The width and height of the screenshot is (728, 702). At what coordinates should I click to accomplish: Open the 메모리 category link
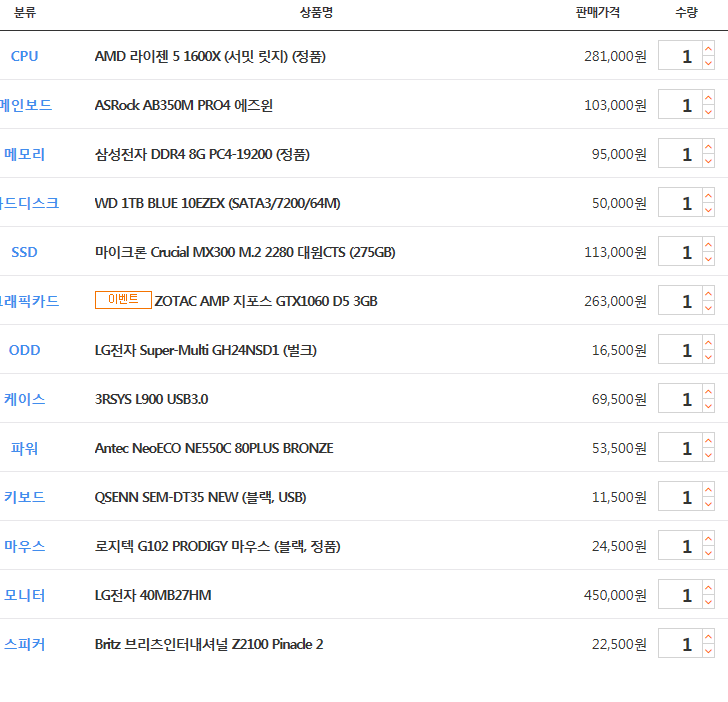click(25, 154)
